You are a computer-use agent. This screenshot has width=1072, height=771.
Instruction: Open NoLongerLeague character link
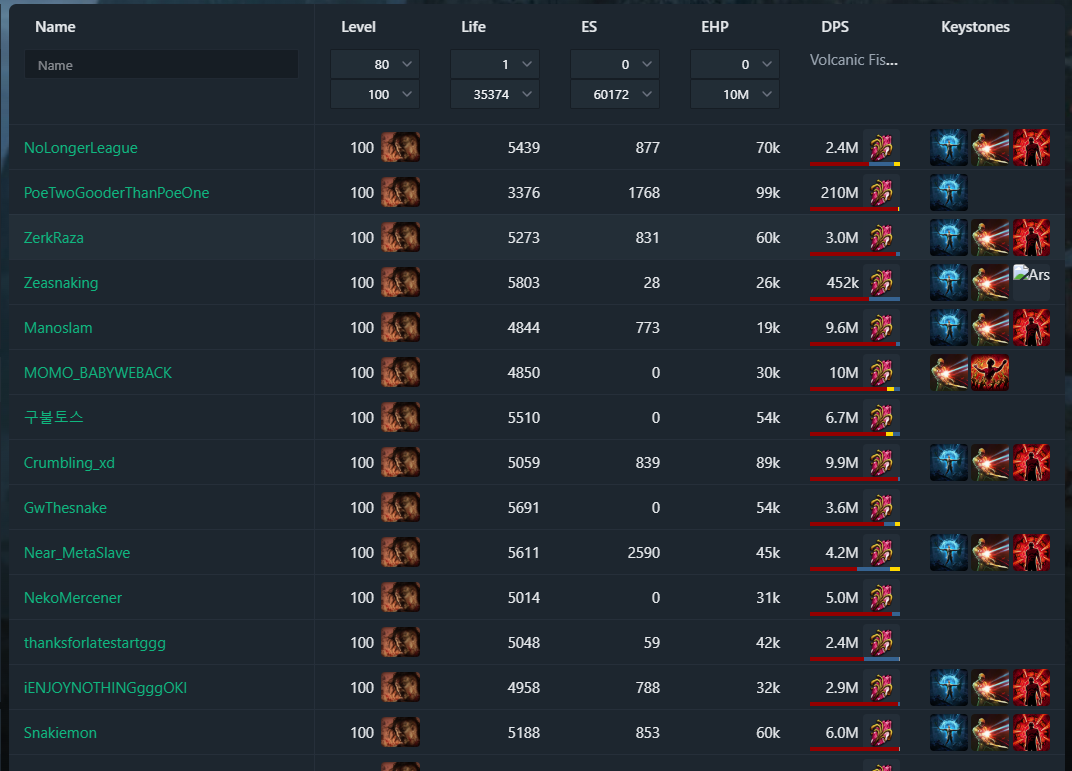[81, 148]
